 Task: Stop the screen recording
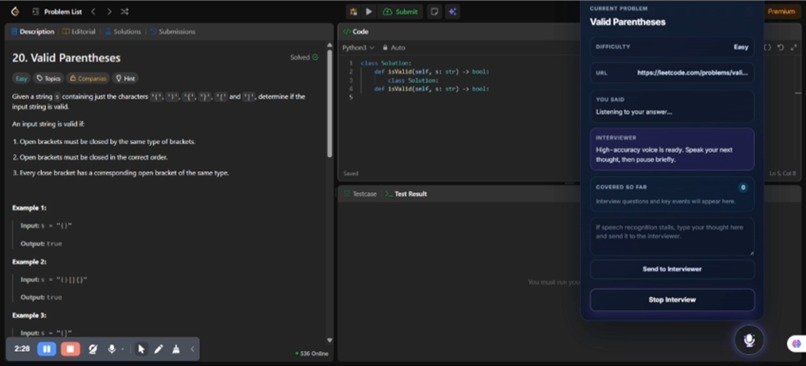(70, 350)
